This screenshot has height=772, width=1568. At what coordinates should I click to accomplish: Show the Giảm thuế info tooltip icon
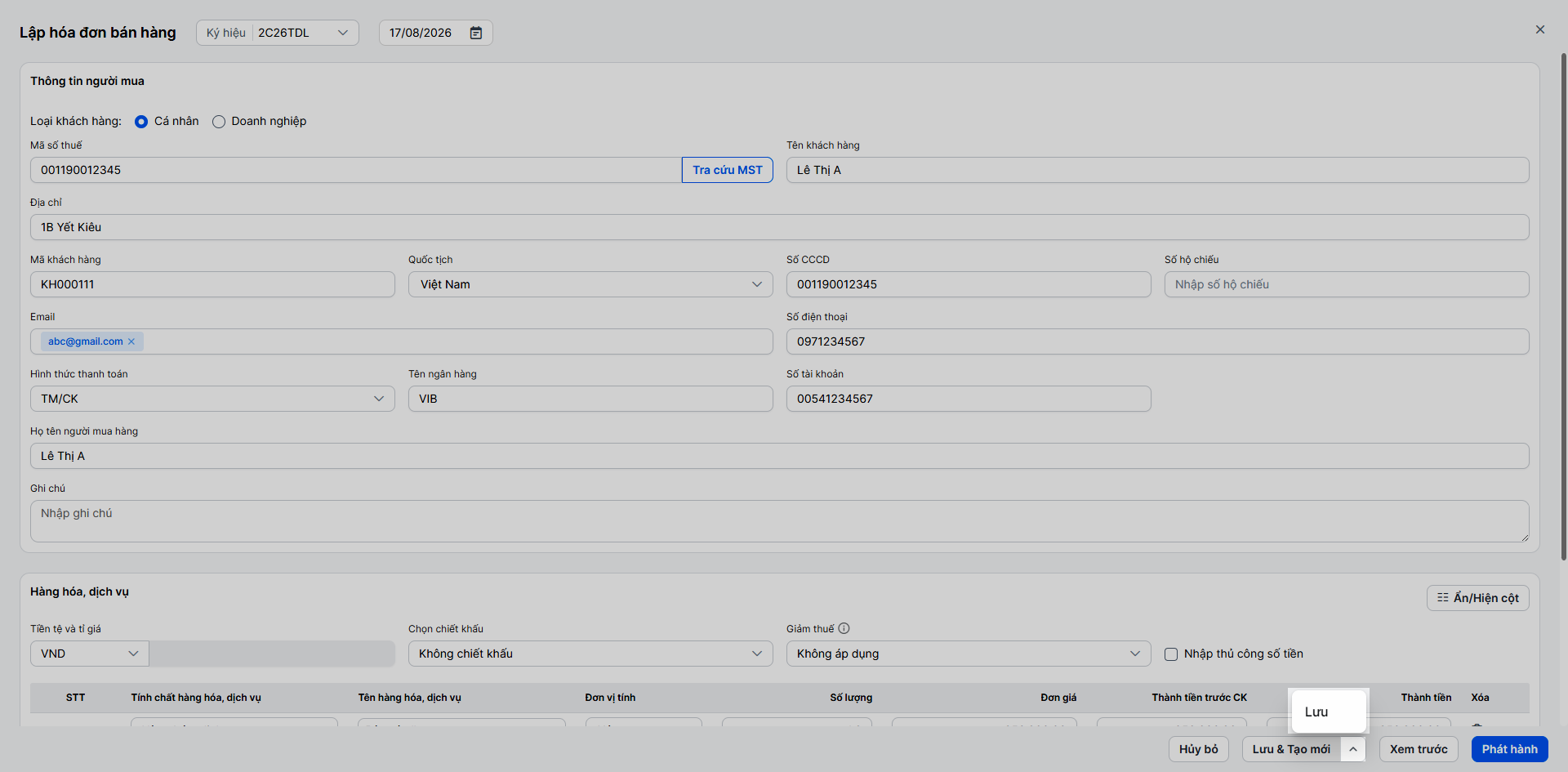pyautogui.click(x=844, y=628)
